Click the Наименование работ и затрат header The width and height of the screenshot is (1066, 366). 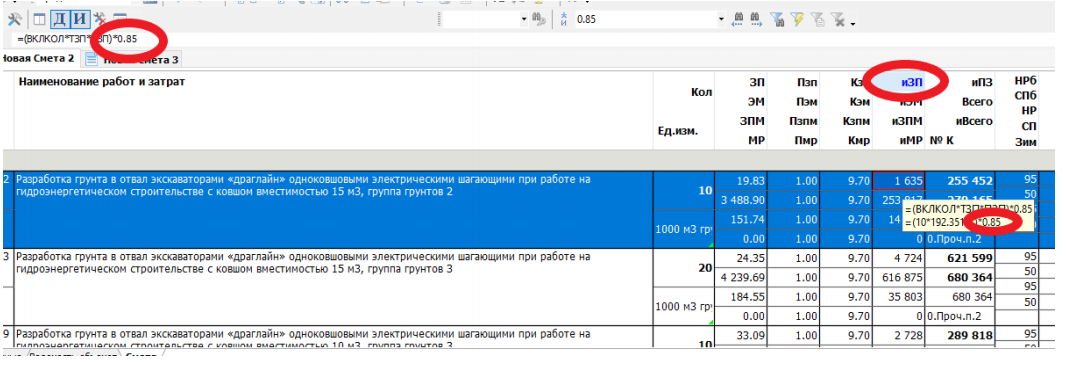pyautogui.click(x=102, y=82)
